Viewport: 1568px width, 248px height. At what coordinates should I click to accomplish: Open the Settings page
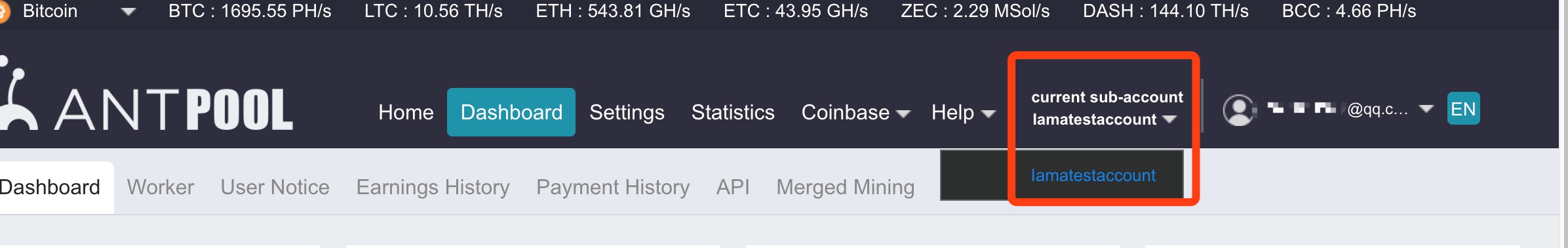627,113
